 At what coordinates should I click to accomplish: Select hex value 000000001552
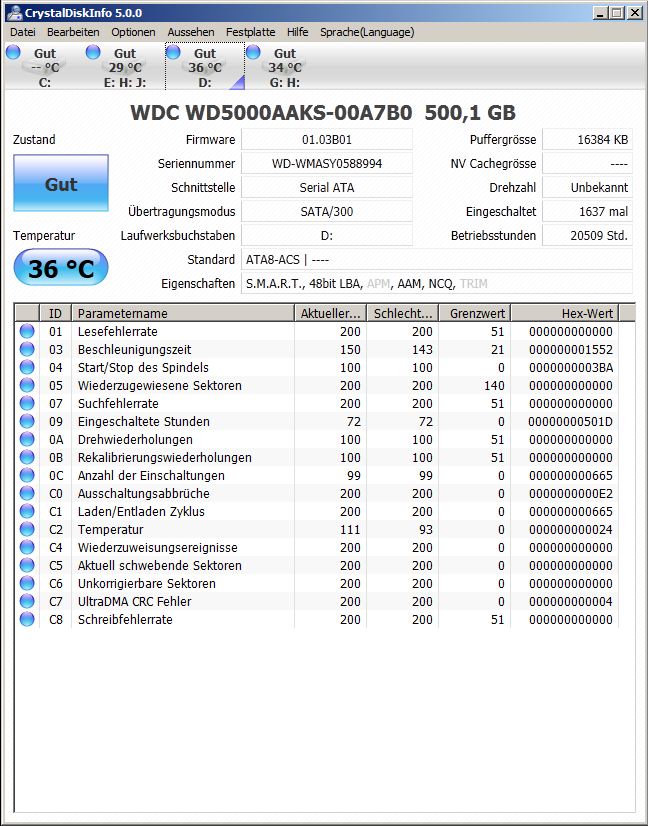click(x=571, y=349)
